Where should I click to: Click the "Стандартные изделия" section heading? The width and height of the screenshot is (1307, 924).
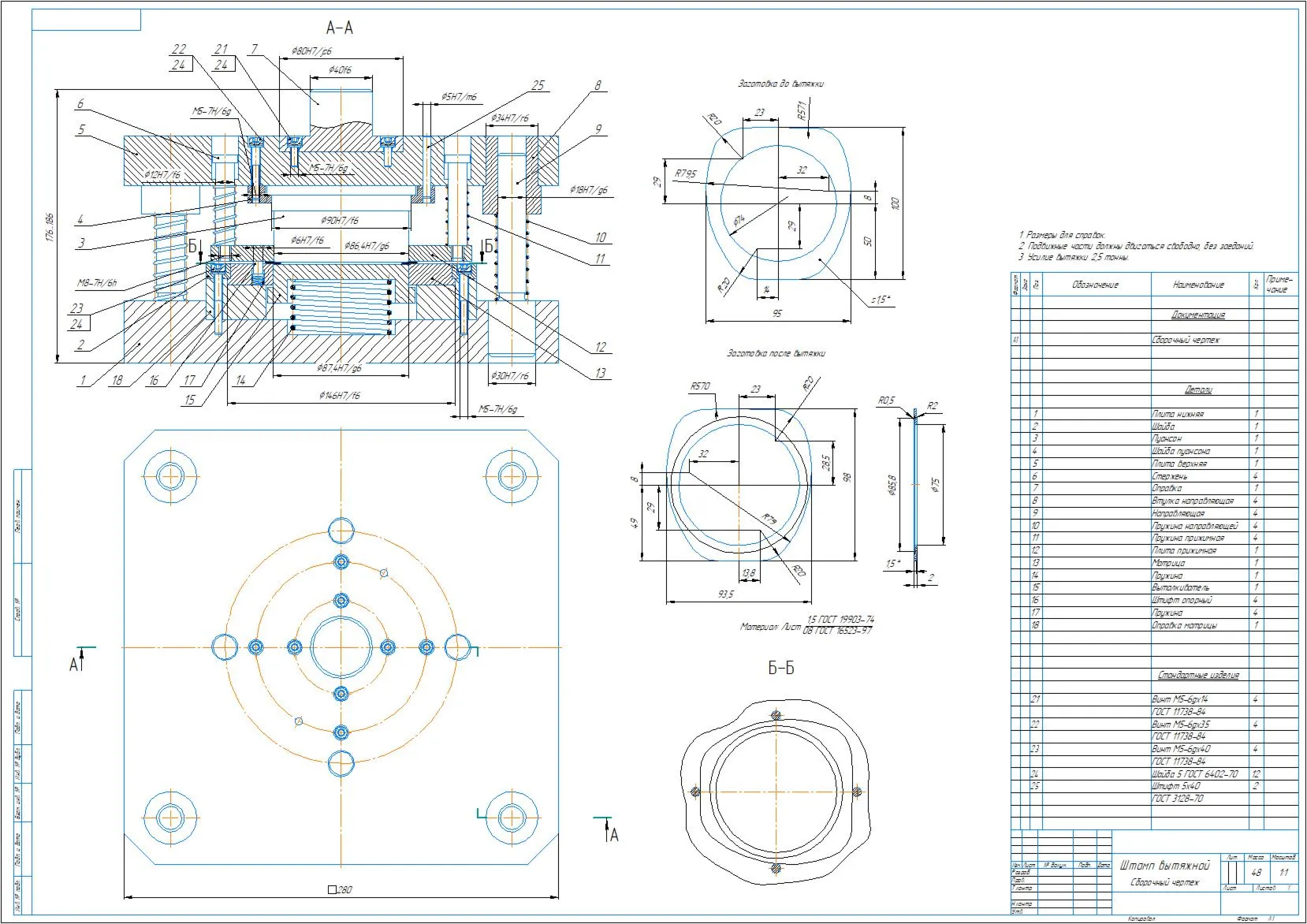(1198, 675)
